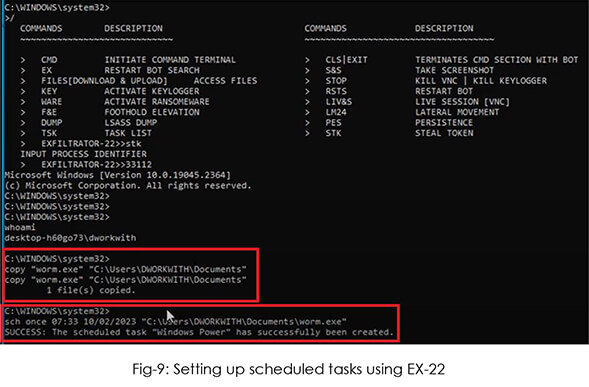The image size is (589, 387).
Task: Click PERSISTENCE description
Action: click(x=444, y=123)
